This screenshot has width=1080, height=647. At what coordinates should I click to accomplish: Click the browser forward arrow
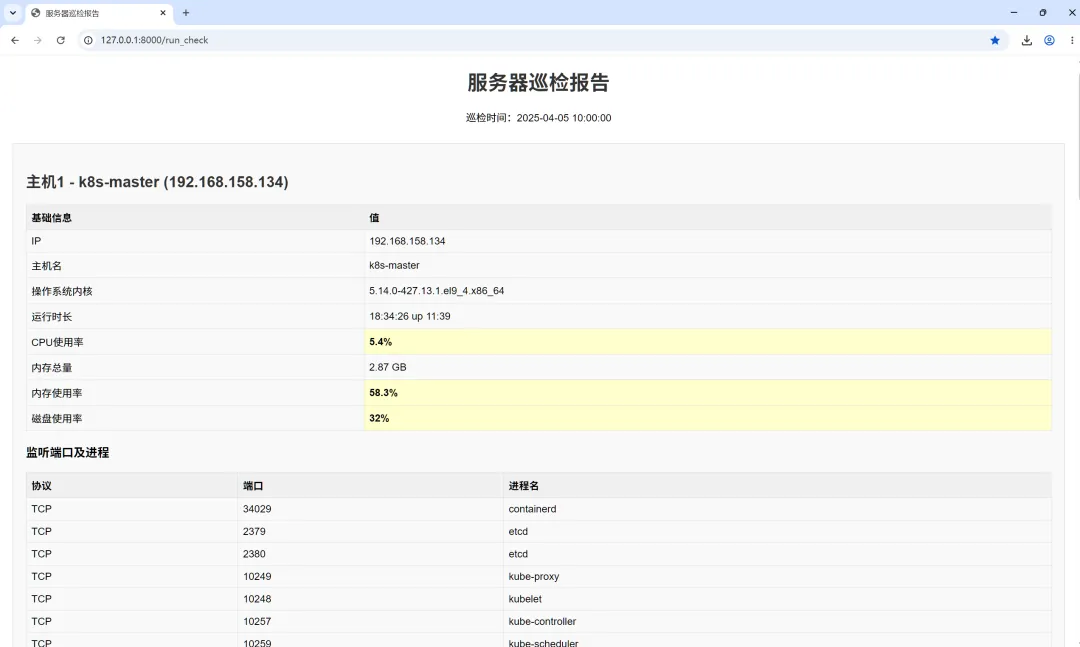pyautogui.click(x=37, y=41)
